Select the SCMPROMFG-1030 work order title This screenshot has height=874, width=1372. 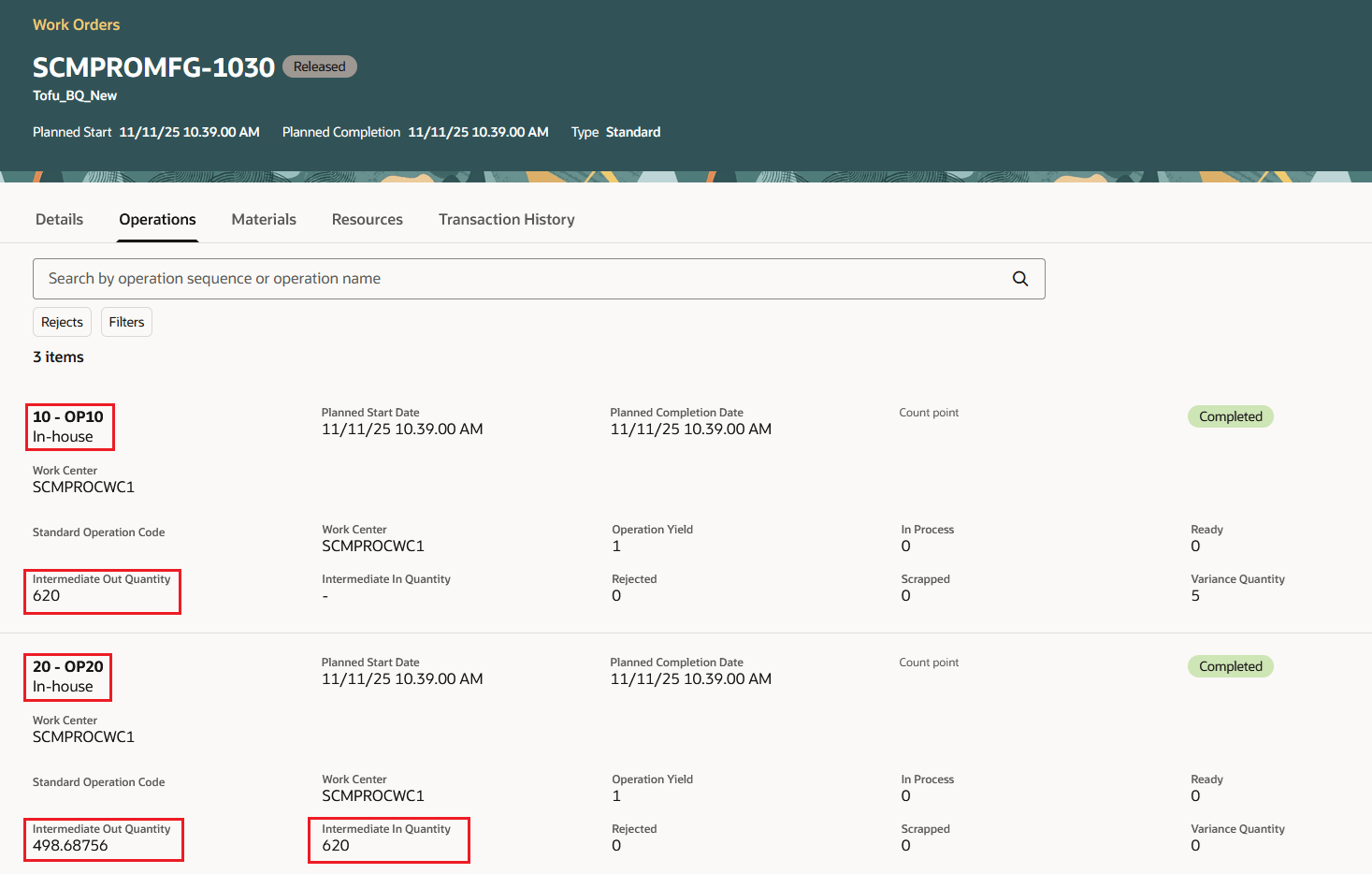153,67
